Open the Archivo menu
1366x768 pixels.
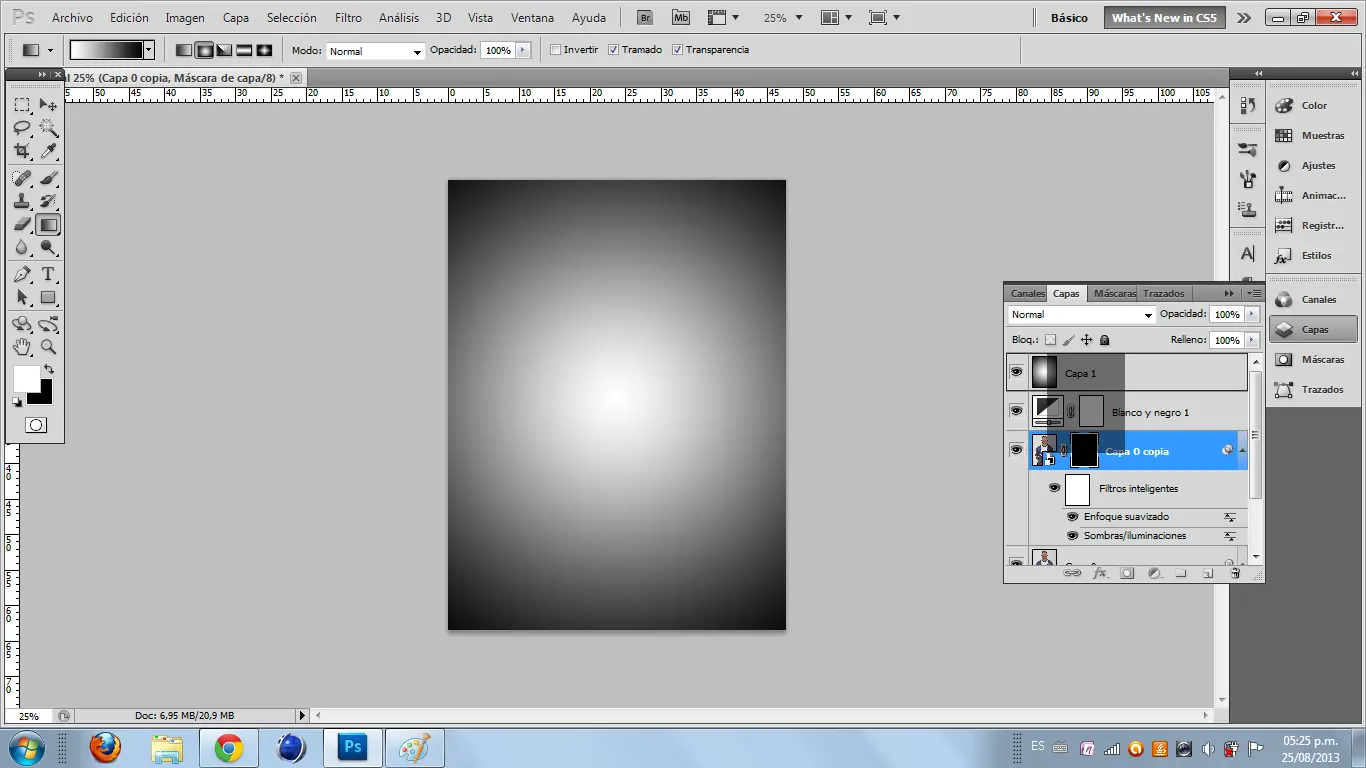tap(72, 18)
